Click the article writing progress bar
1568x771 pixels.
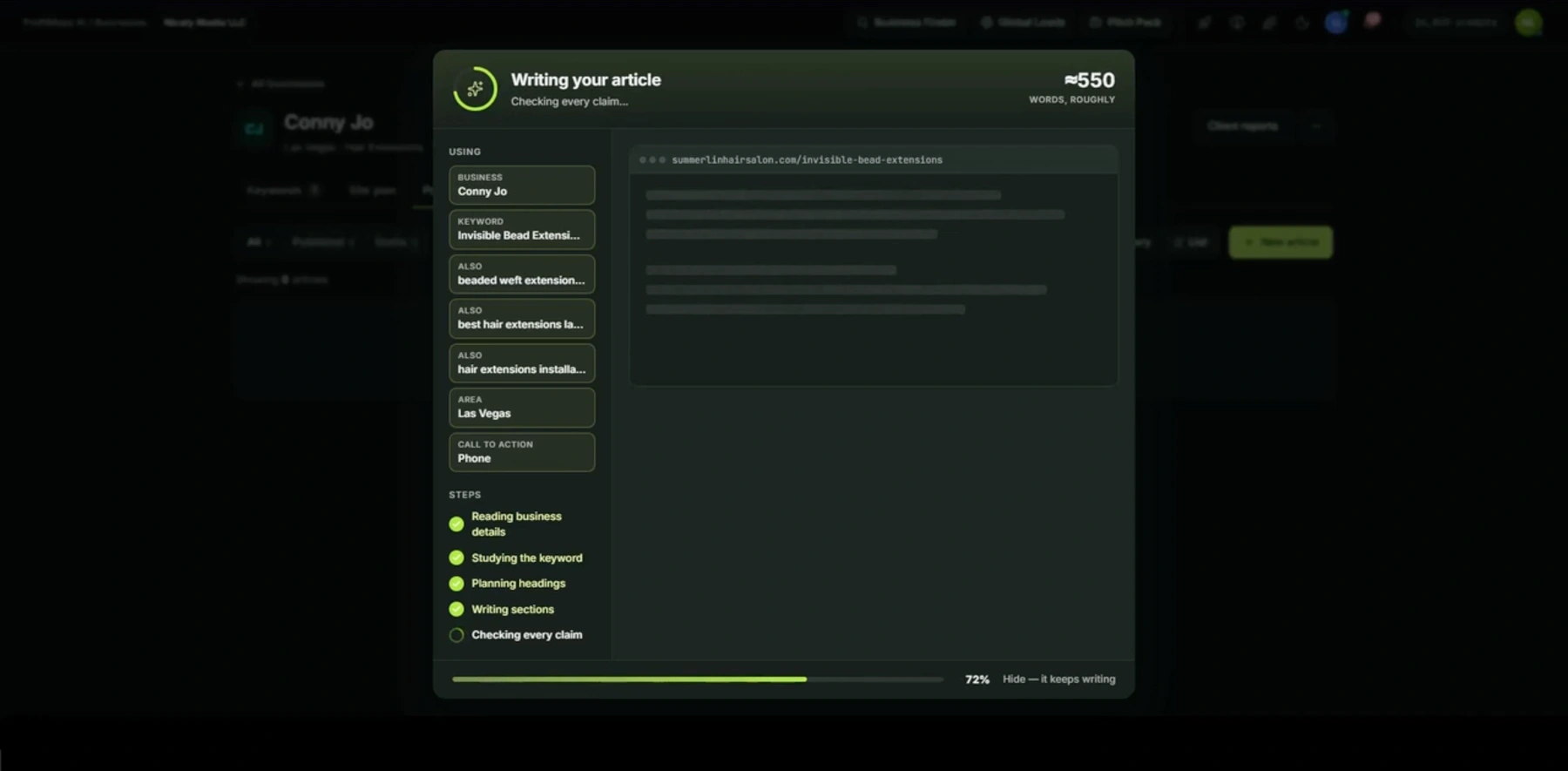point(698,680)
